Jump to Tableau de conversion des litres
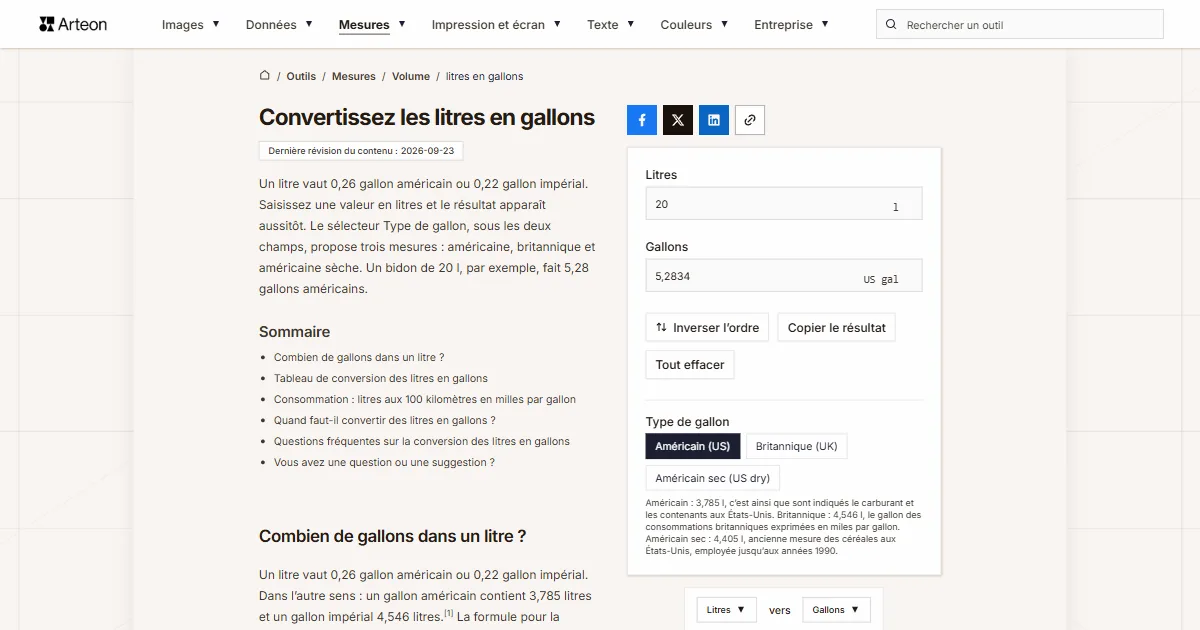The height and width of the screenshot is (630, 1200). click(381, 378)
